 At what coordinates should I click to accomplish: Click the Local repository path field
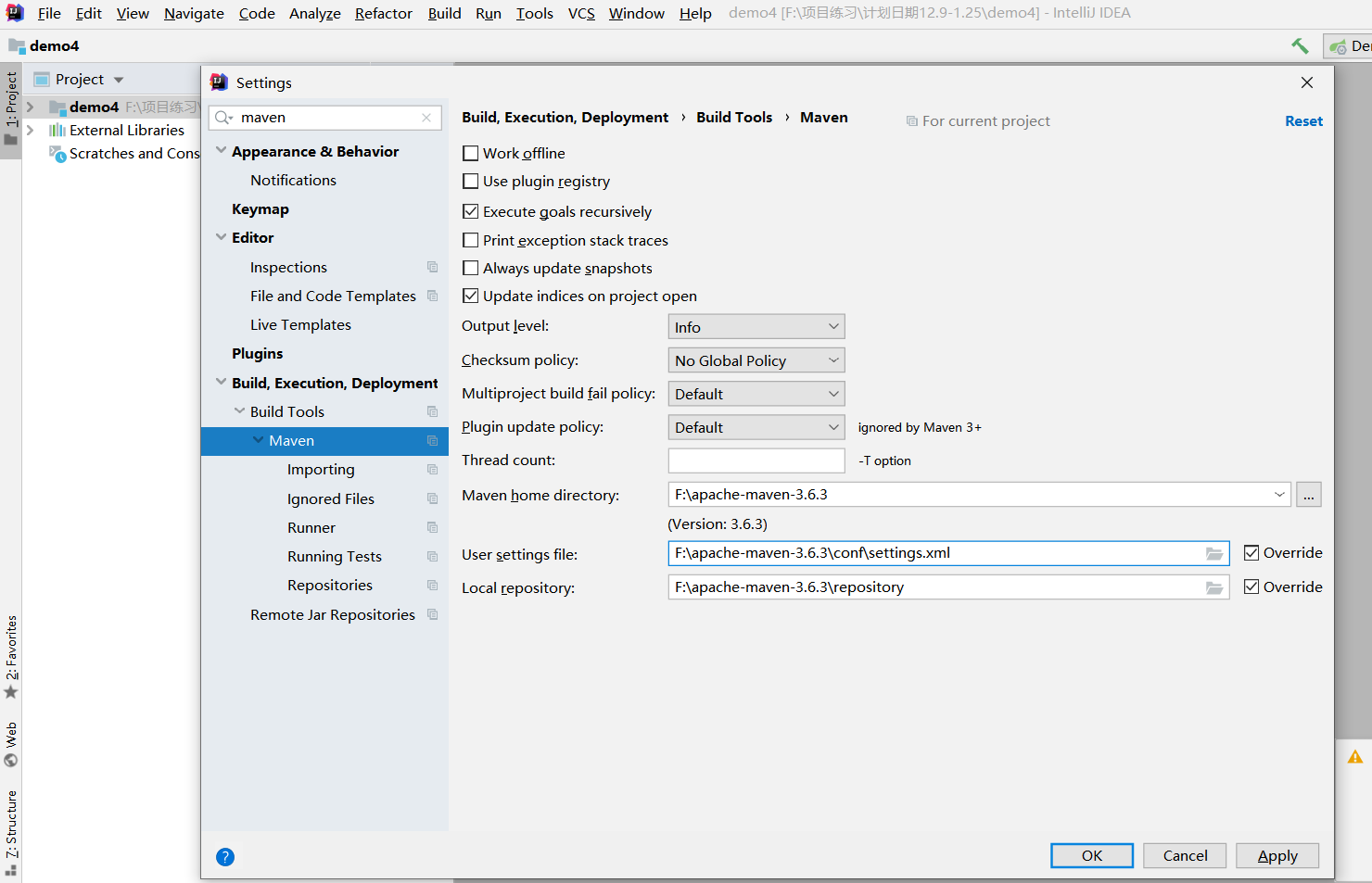point(948,587)
